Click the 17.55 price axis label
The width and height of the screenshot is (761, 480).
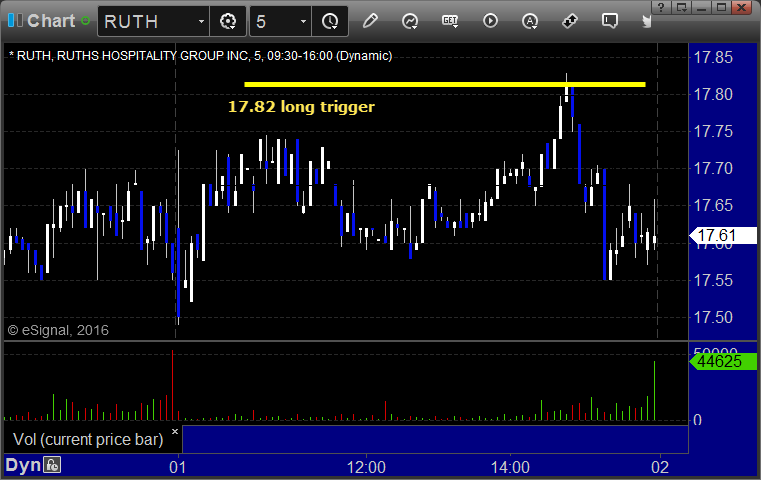[x=713, y=280]
